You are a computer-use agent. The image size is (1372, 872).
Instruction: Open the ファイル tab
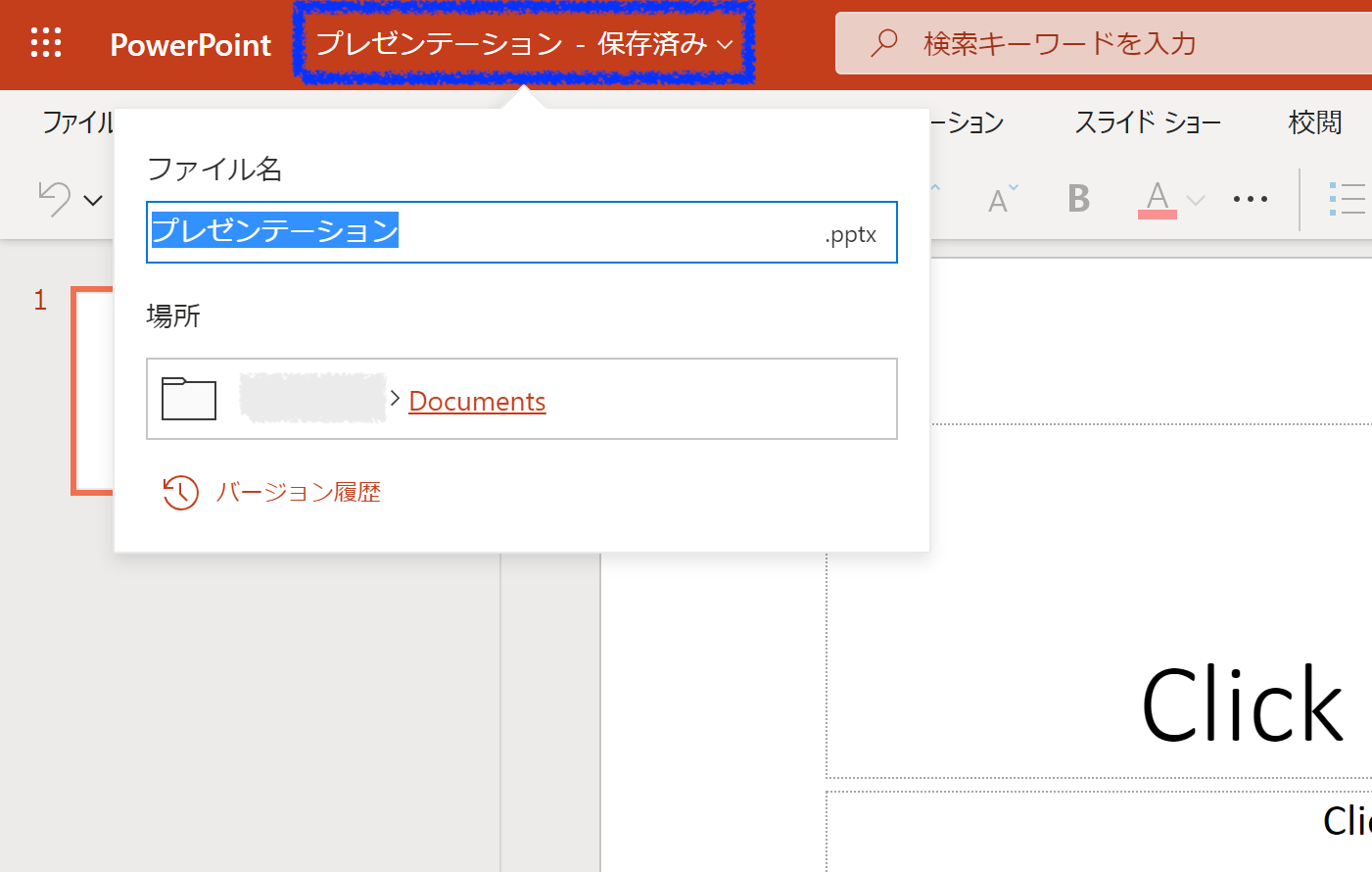click(x=76, y=122)
